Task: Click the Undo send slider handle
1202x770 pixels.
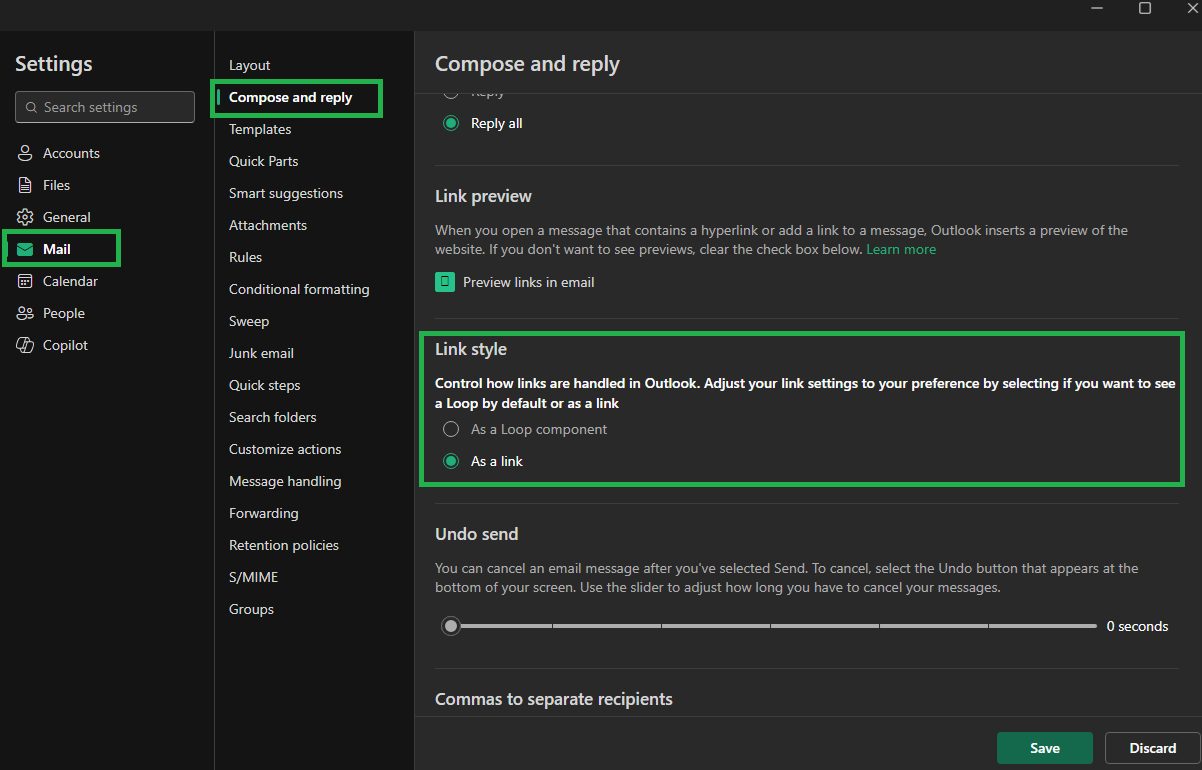Action: click(451, 626)
